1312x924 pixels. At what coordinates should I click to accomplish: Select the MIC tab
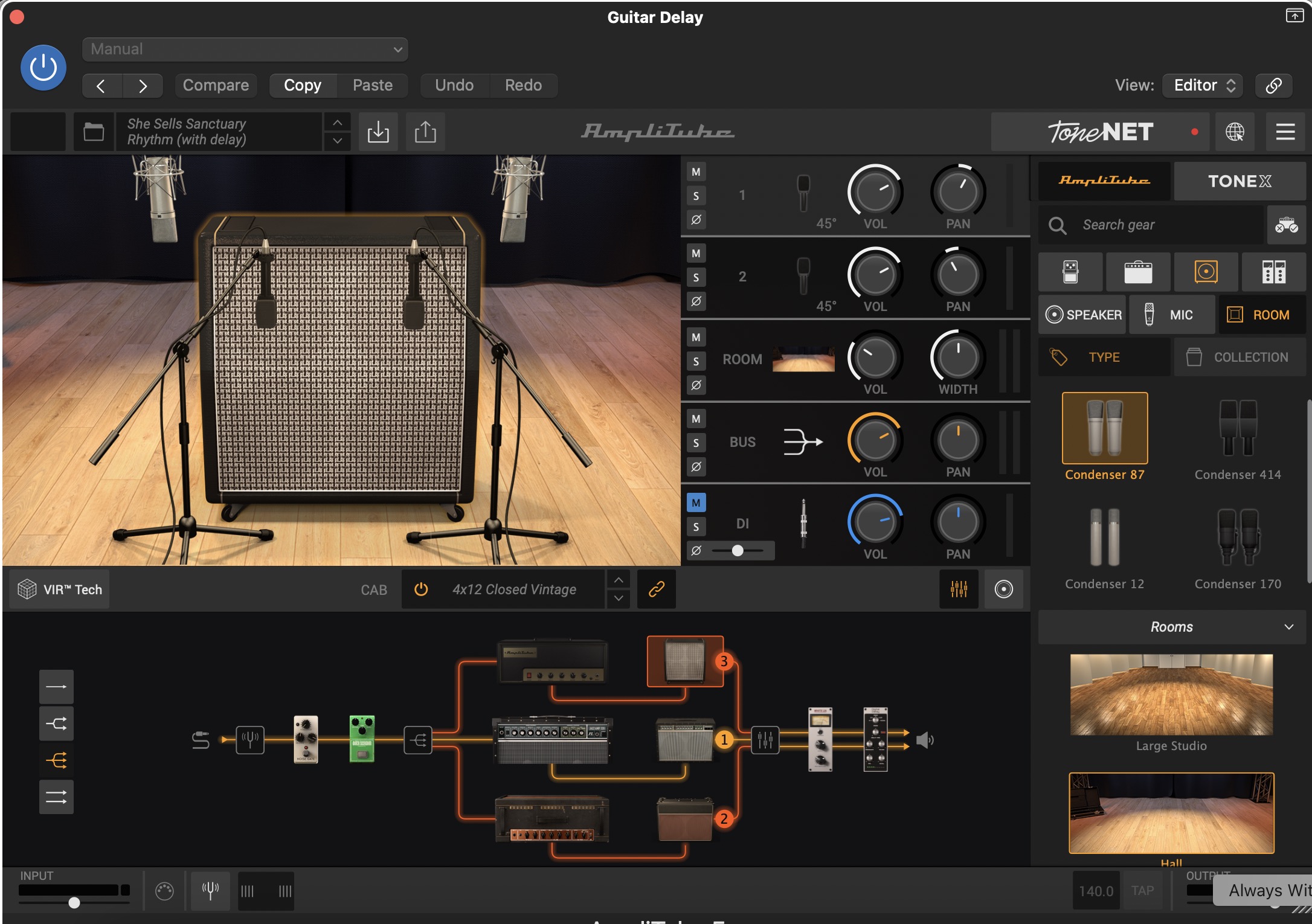coord(1172,315)
